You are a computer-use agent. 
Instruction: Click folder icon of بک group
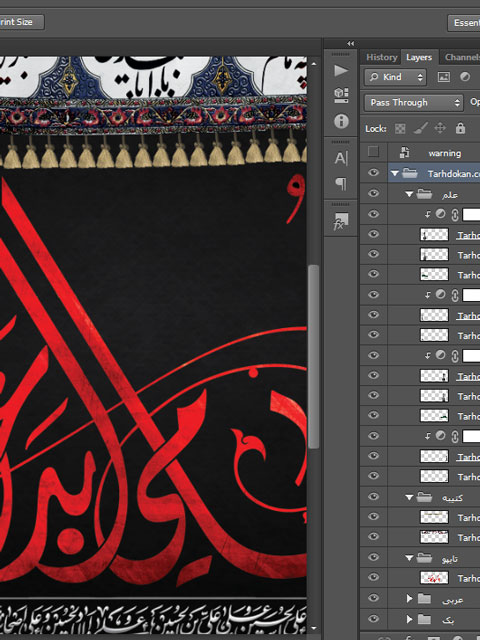pos(424,619)
